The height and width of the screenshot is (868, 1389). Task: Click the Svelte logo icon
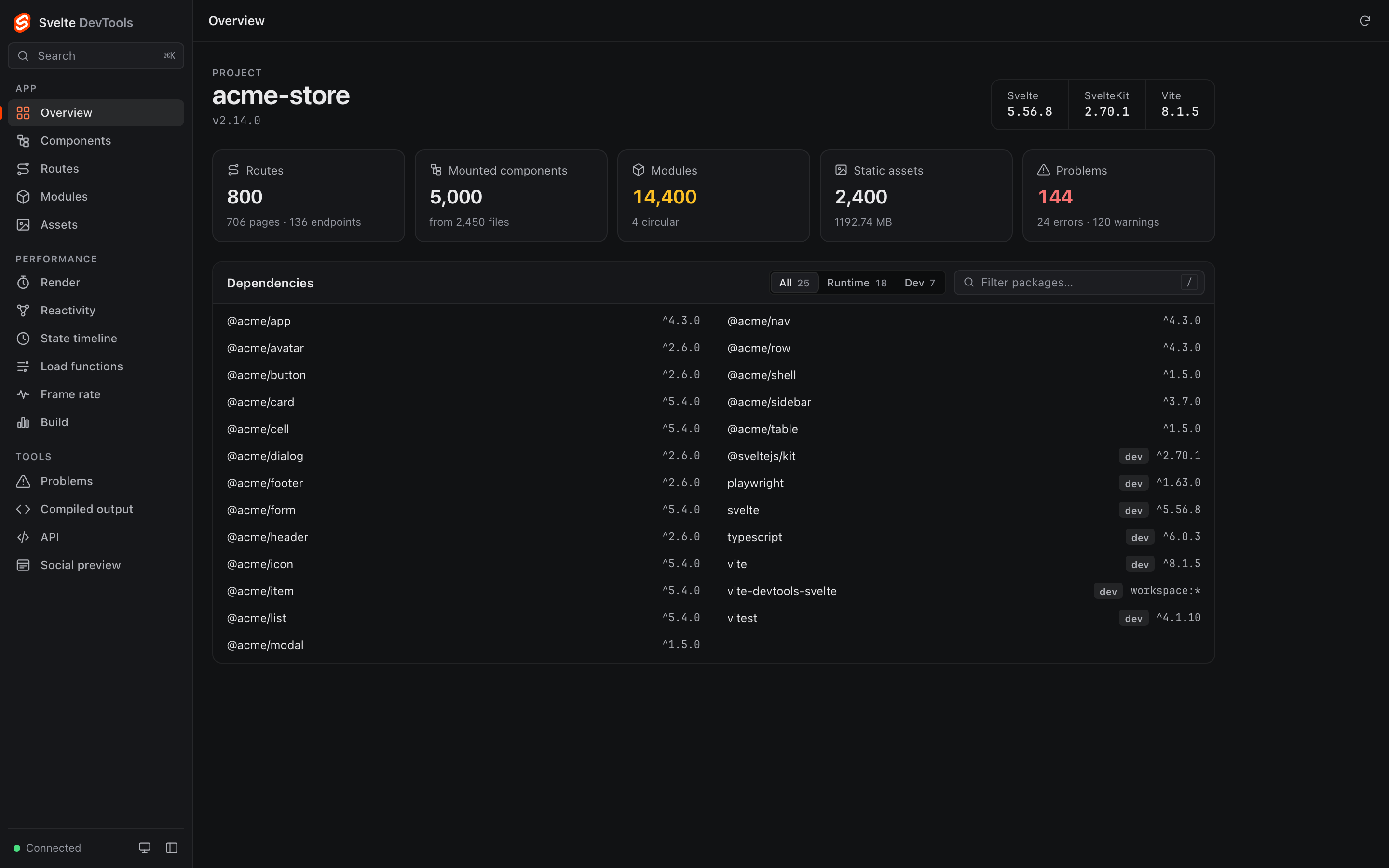22,22
